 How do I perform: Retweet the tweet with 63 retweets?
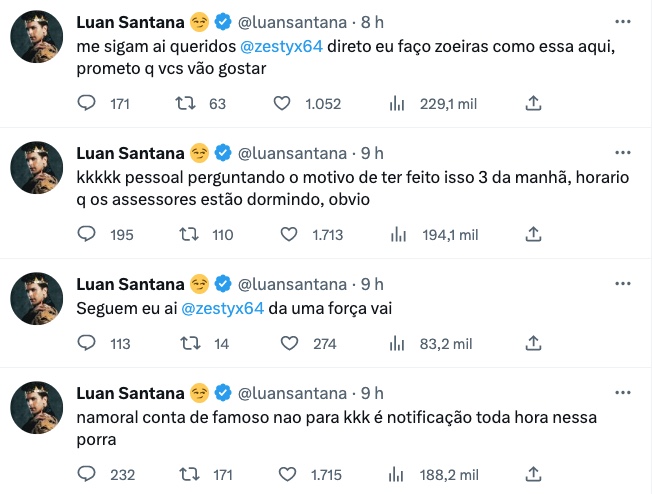[185, 102]
